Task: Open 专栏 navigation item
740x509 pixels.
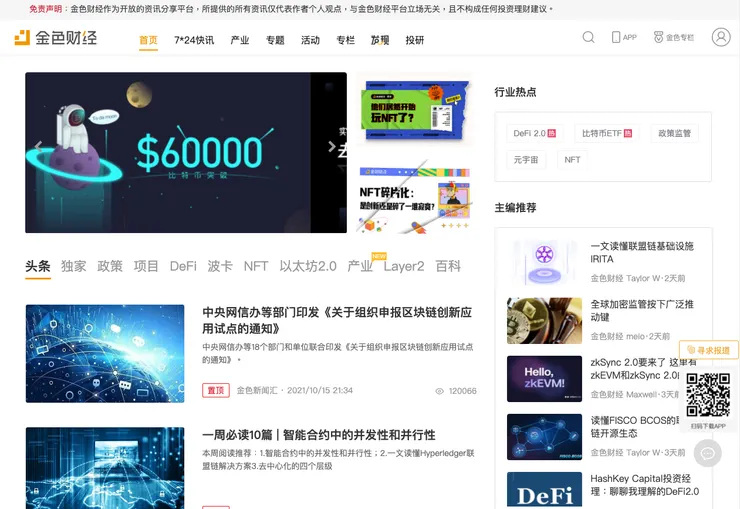Action: [345, 41]
